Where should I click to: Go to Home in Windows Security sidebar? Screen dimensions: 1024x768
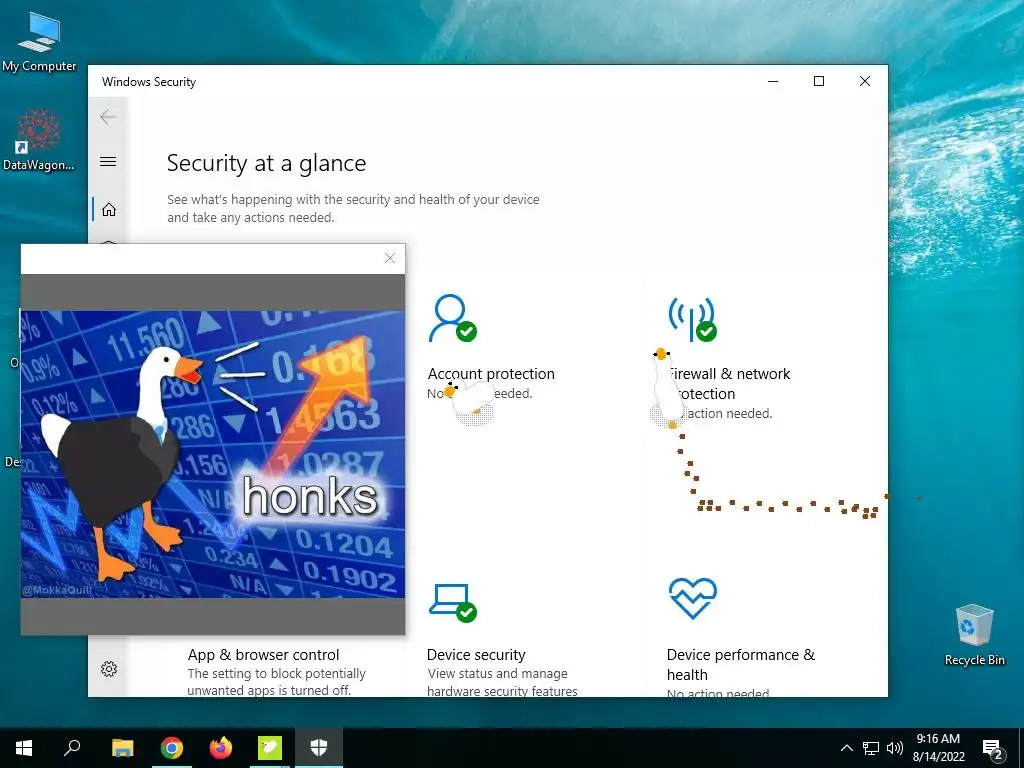click(x=109, y=210)
